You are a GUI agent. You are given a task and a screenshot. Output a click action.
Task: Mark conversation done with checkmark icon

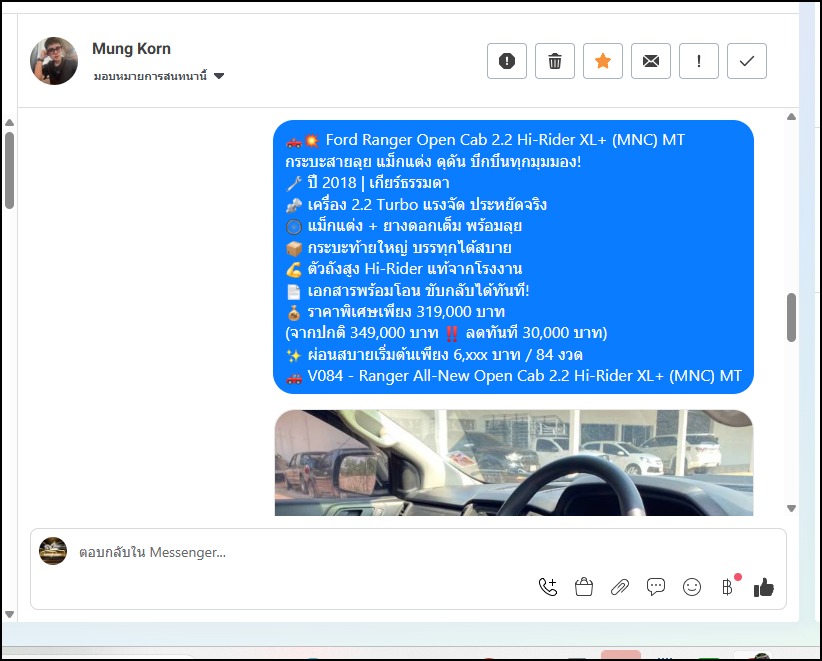747,61
